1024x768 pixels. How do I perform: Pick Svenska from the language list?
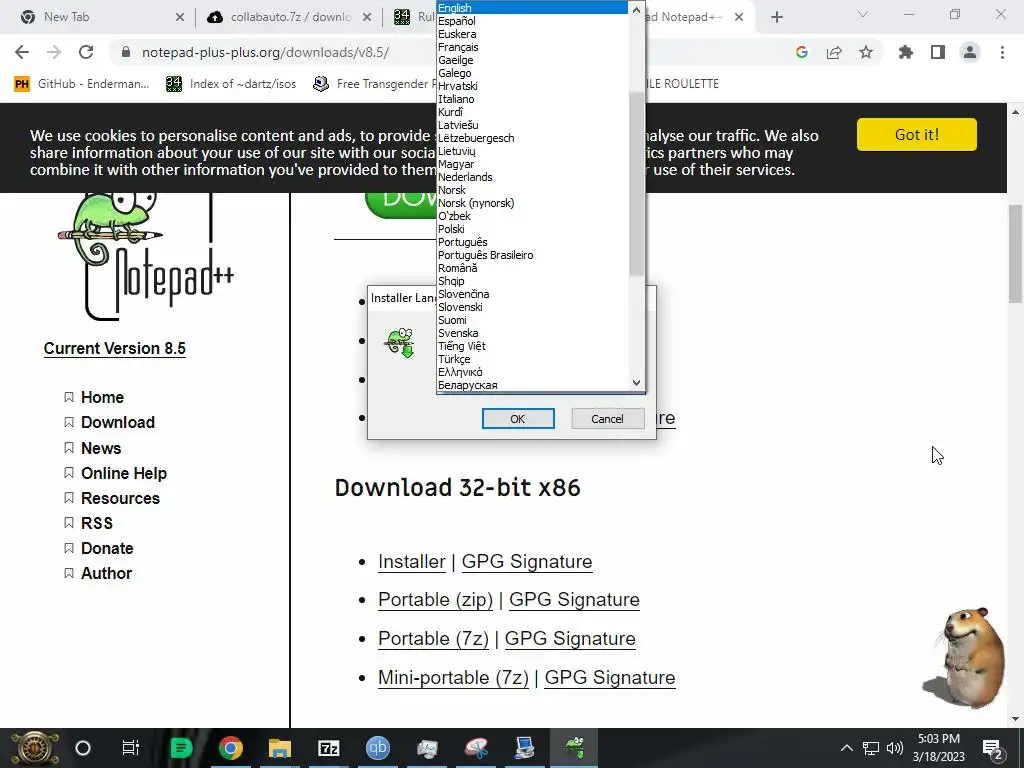532,333
